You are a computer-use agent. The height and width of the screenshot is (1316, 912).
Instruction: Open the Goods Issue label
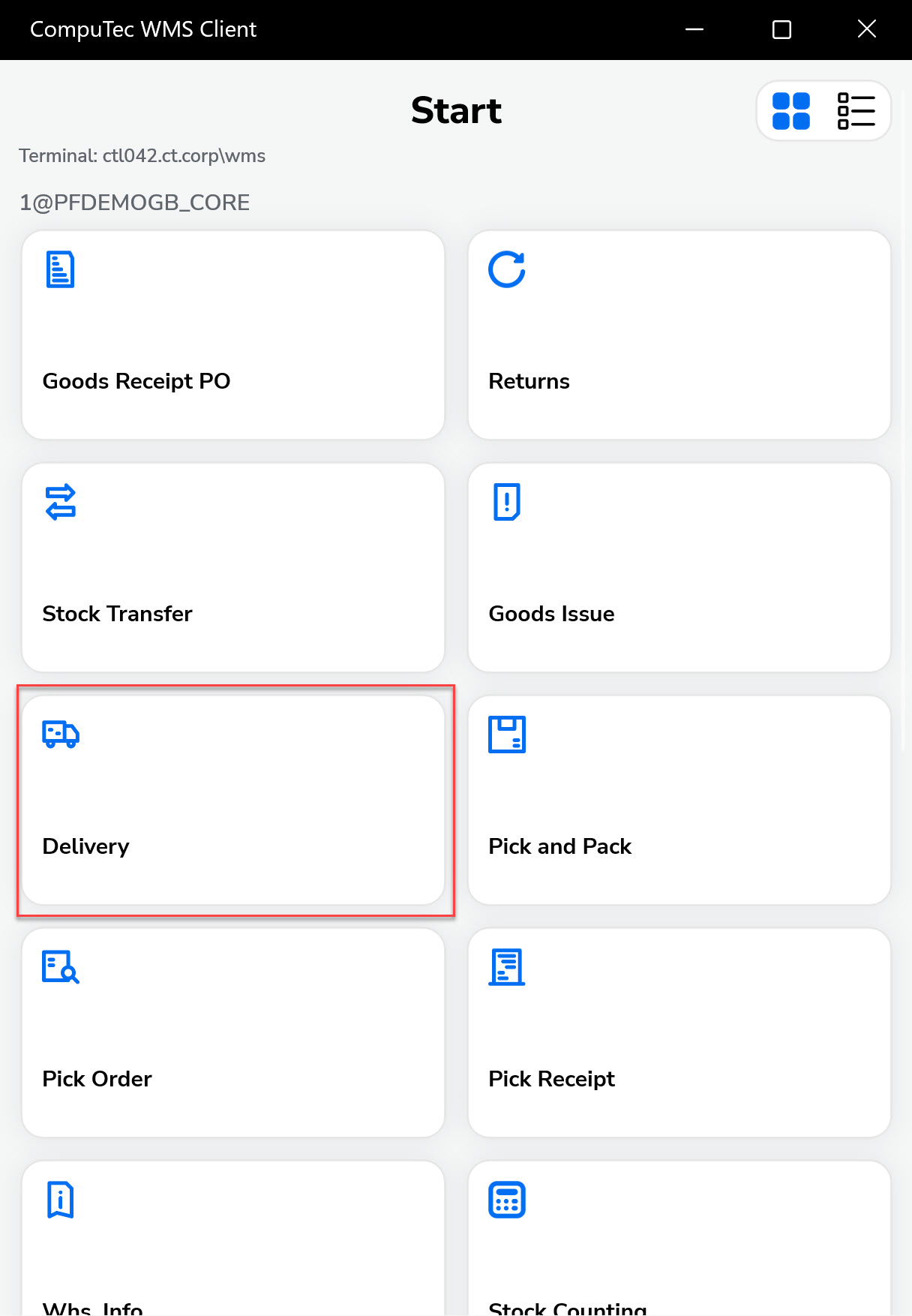(551, 614)
